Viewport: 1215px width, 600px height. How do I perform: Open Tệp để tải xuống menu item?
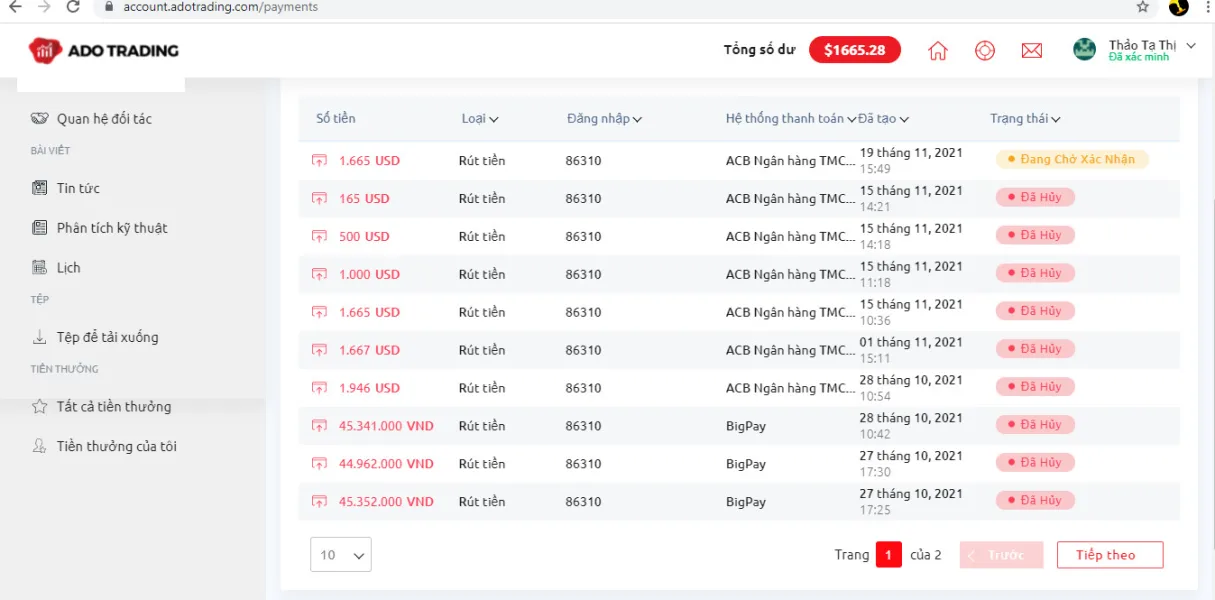tap(107, 337)
